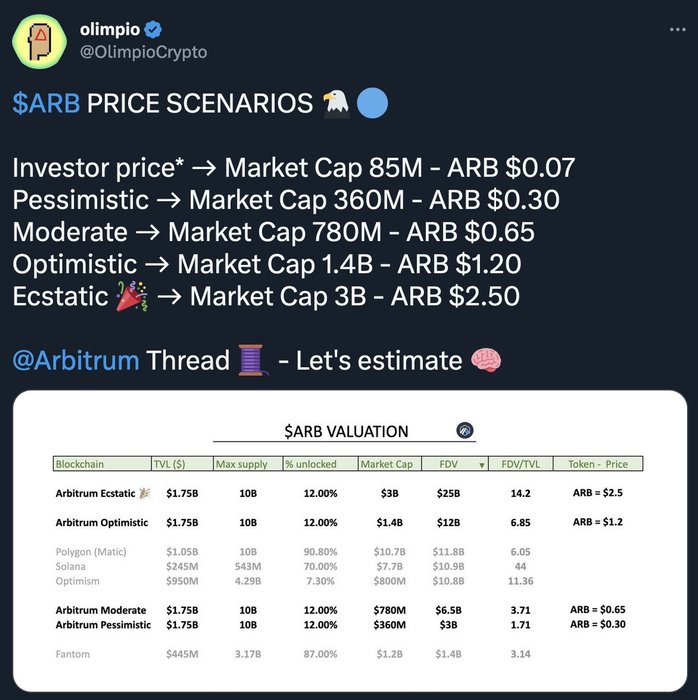This screenshot has width=698, height=700.
Task: Click the Arbitrum logo next to $ARB VALUATION
Action: 464,431
